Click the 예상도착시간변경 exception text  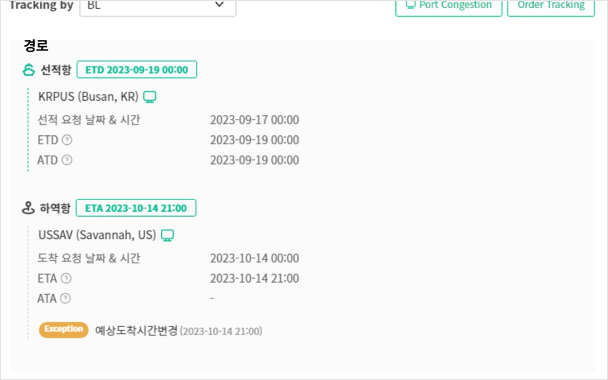pyautogui.click(x=136, y=331)
